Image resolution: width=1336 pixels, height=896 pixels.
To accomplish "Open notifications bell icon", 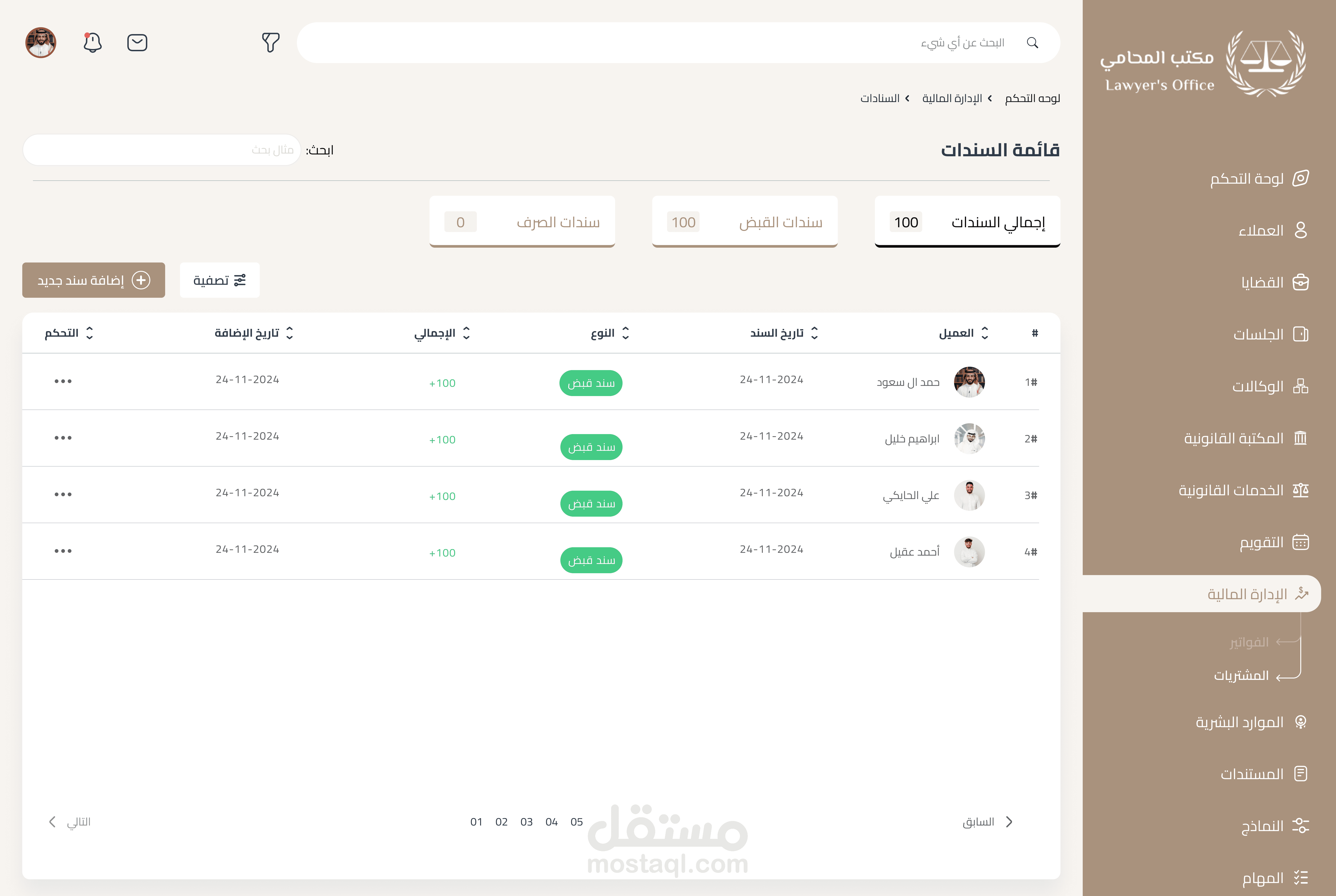I will [92, 43].
